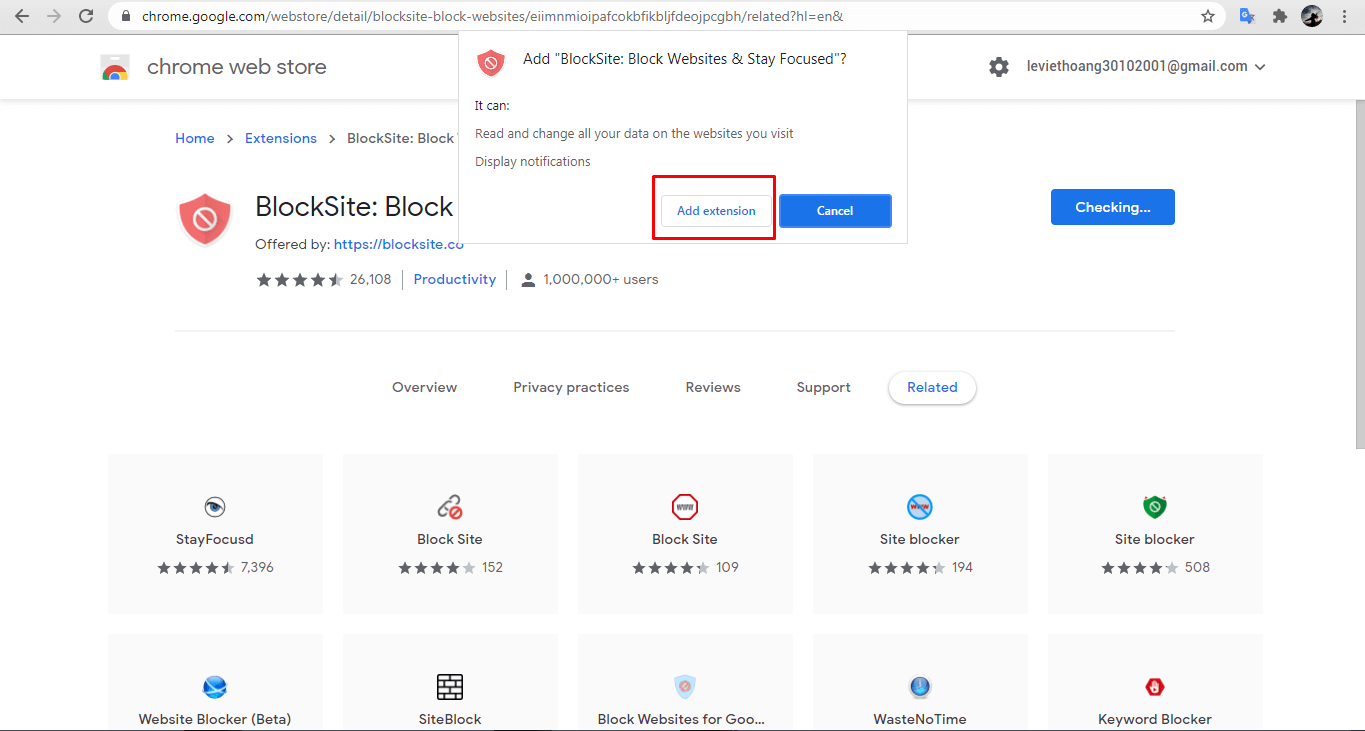Screen dimensions: 1365x731
Task: Click the SiteBlock card title
Action: click(x=450, y=719)
